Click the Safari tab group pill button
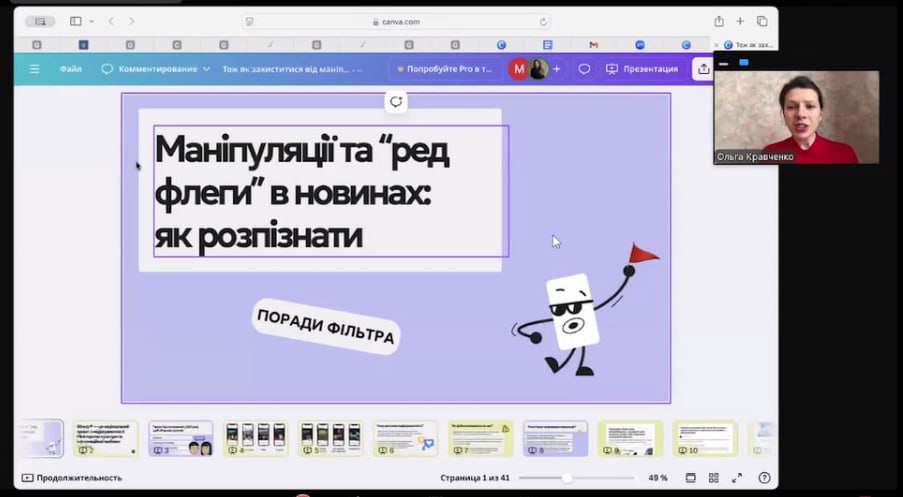Screen dimensions: 903x497 [x=40, y=21]
